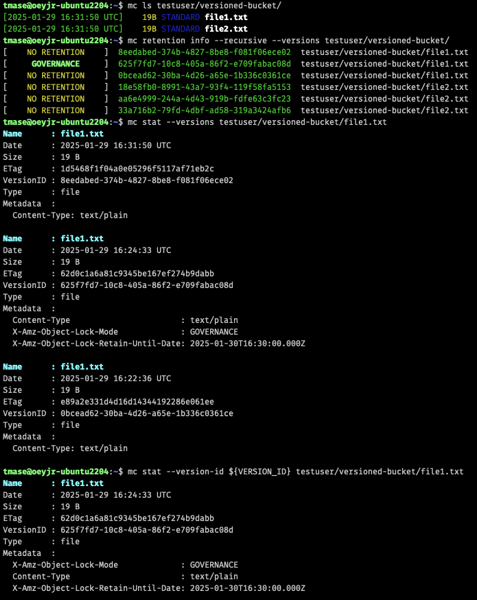Click VersionID 0bcead62-30ba-4d26 in stat output

(x=147, y=413)
